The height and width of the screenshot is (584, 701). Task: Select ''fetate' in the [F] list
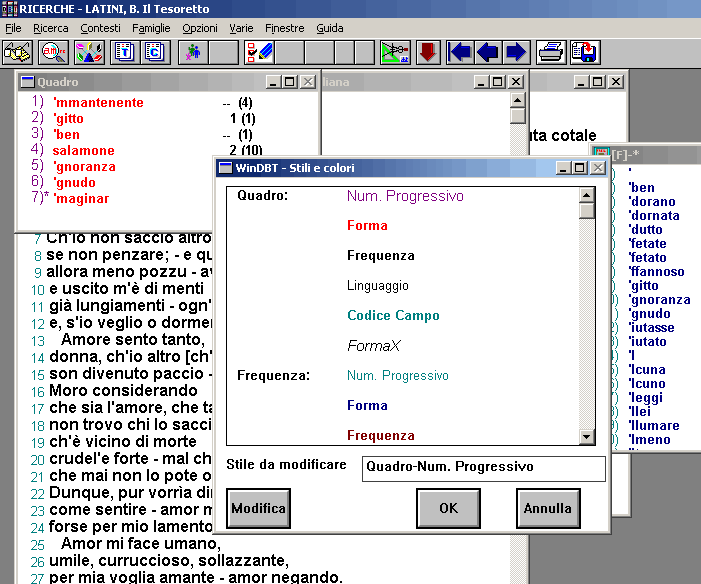point(647,244)
